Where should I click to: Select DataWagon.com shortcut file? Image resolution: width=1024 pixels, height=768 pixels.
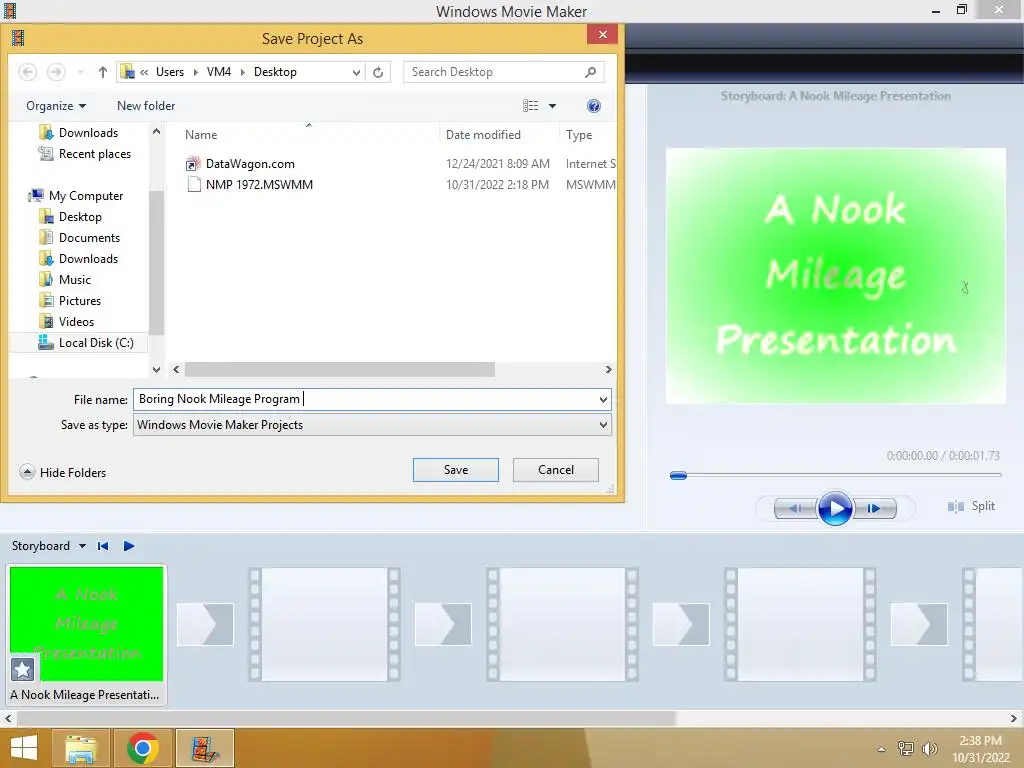click(x=250, y=164)
